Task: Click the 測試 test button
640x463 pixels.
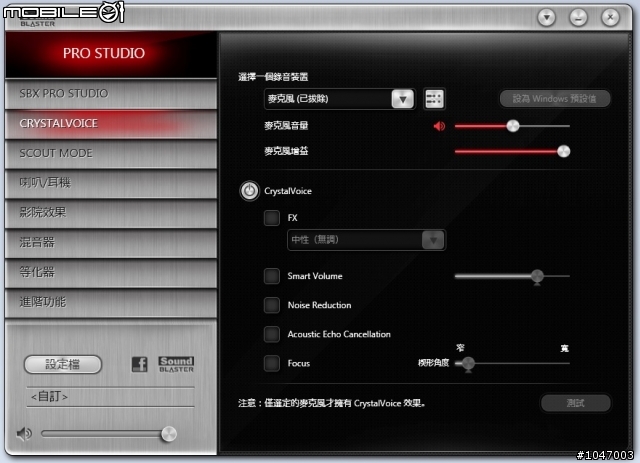Action: pos(576,403)
